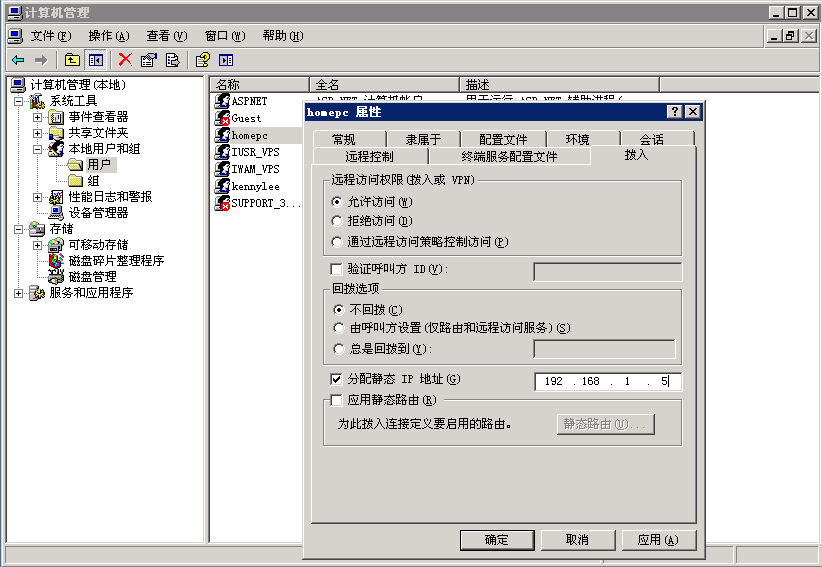This screenshot has height=567, width=822.
Task: Select 不回拨(C) radio button
Action: [x=339, y=310]
